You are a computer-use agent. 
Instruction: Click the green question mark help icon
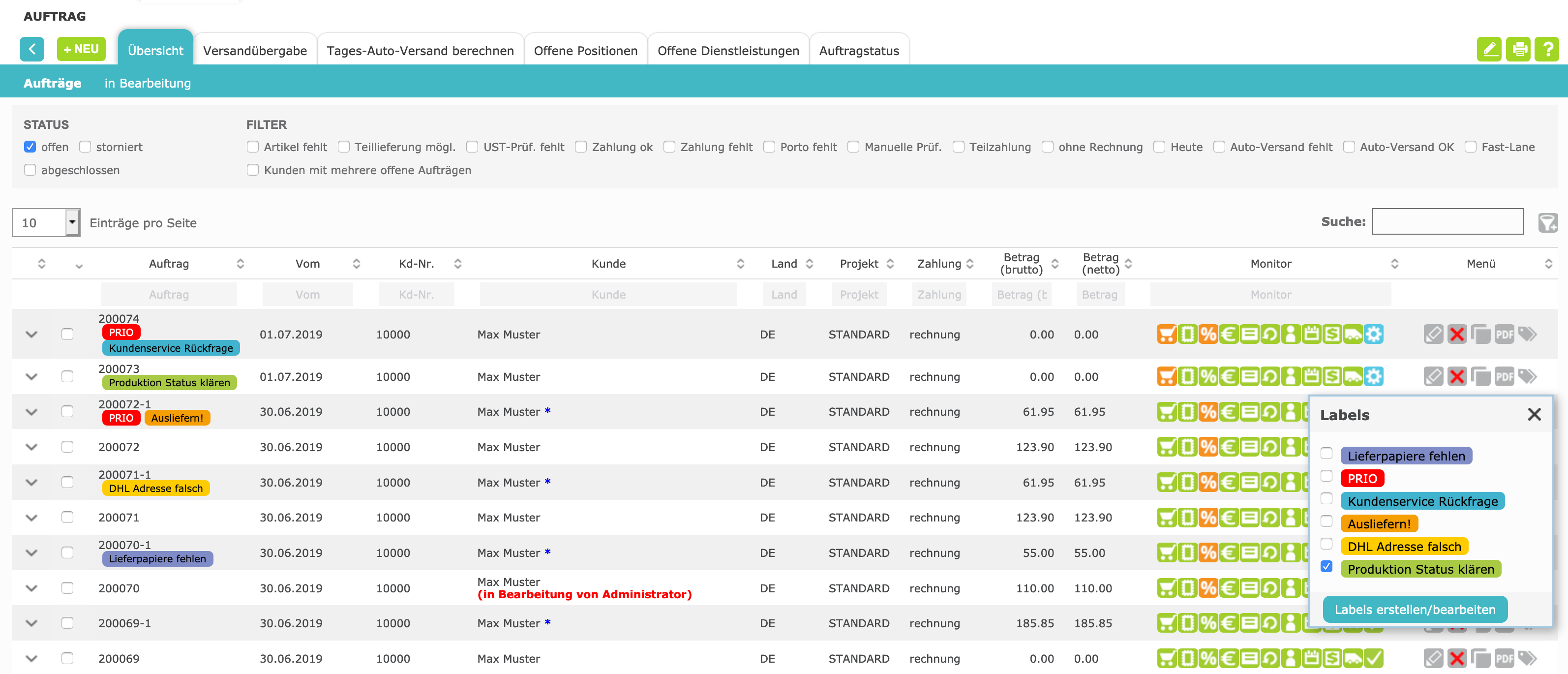coord(1547,49)
